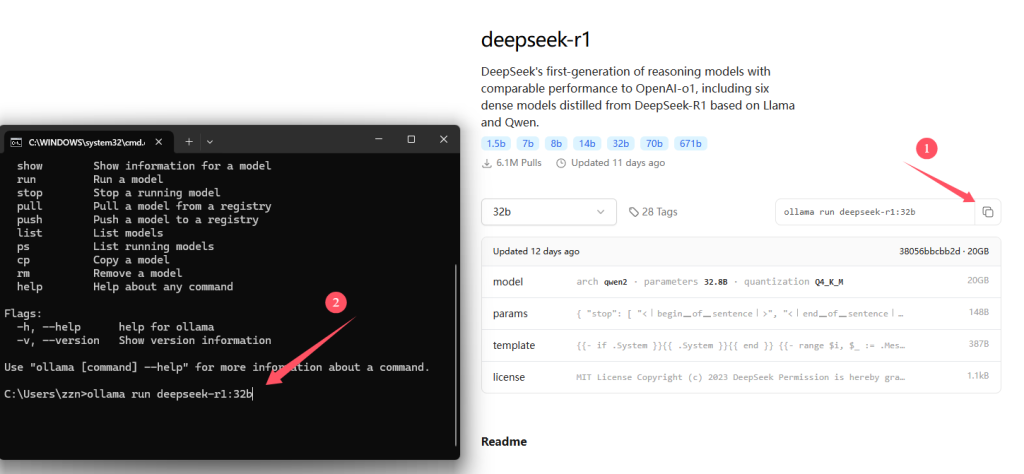This screenshot has height=474, width=1024.
Task: Open the license file row
Action: pos(740,377)
